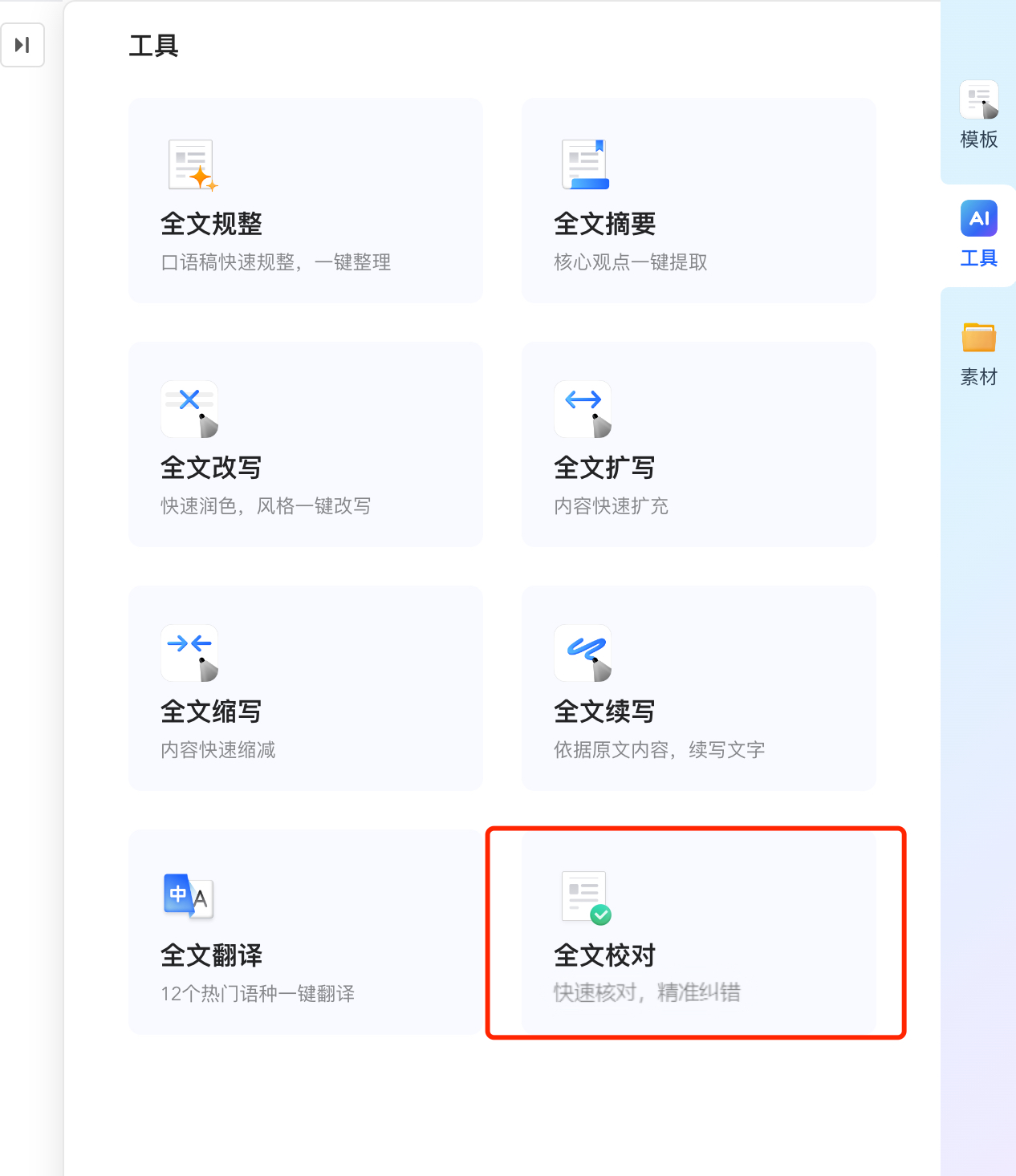Open the 全文校对 card highlighted in red

pos(697,932)
